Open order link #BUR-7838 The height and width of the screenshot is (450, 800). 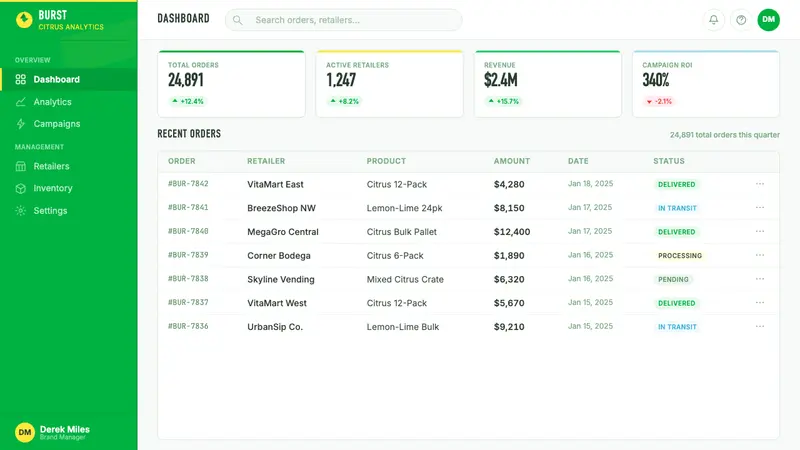pyautogui.click(x=188, y=279)
